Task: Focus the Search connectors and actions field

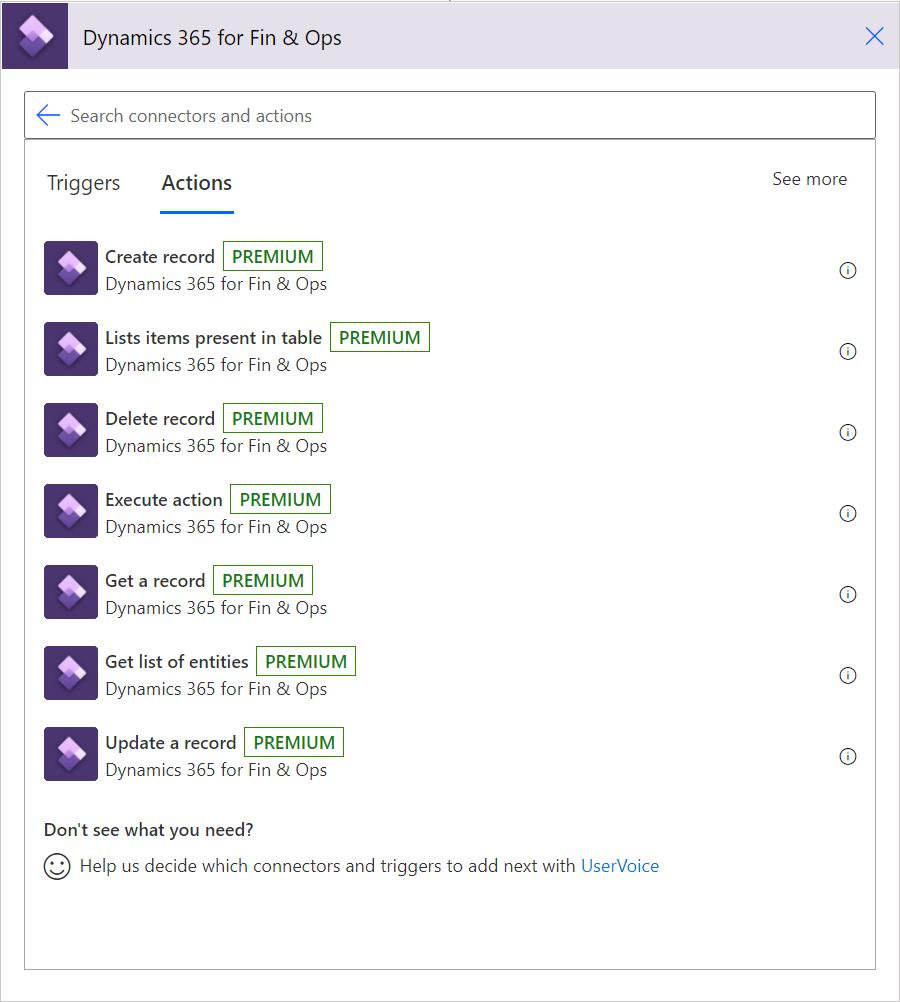Action: coord(449,116)
